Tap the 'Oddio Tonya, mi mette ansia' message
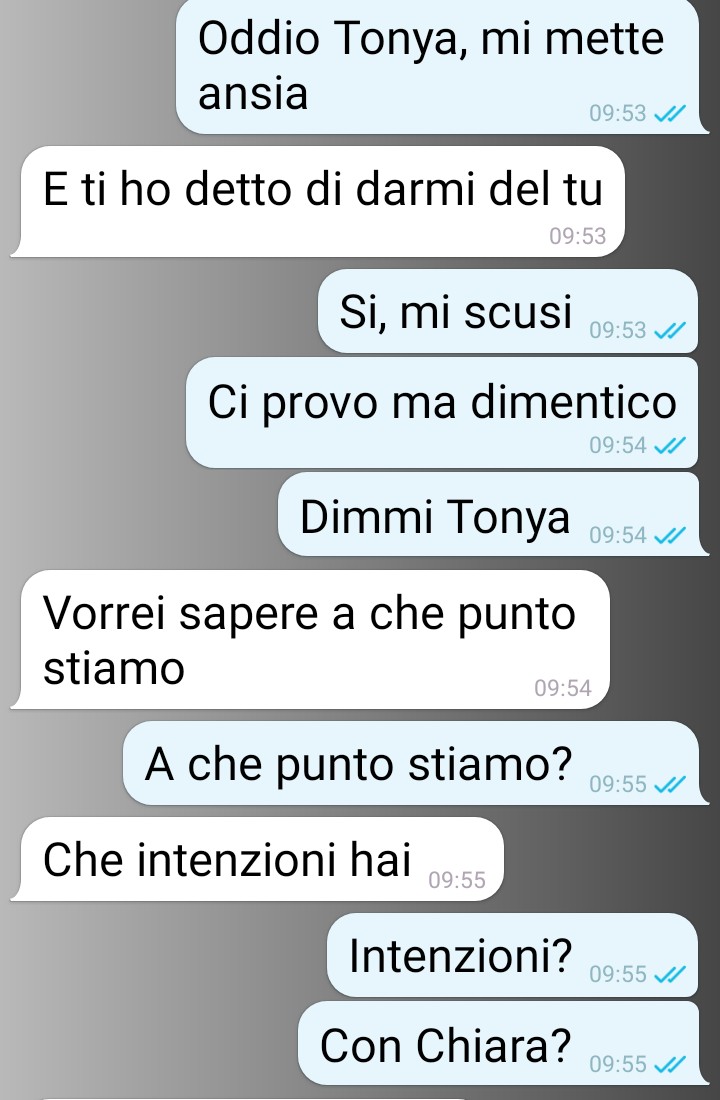The image size is (720, 1100). [x=438, y=66]
